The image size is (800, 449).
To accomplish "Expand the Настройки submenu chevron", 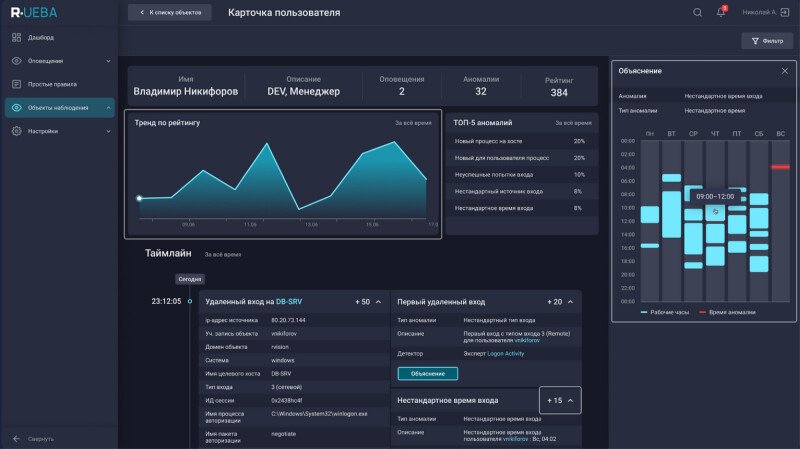I will [108, 131].
